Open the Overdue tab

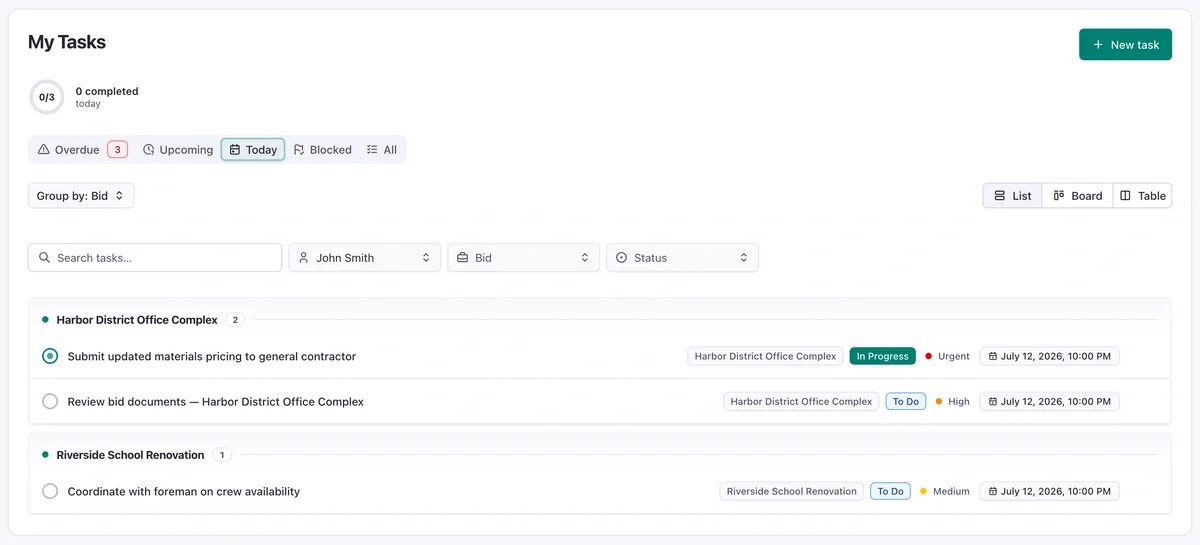(82, 150)
